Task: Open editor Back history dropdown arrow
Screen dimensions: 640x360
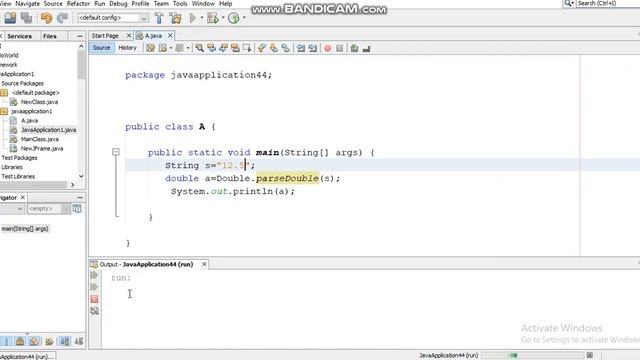Action: [171, 48]
